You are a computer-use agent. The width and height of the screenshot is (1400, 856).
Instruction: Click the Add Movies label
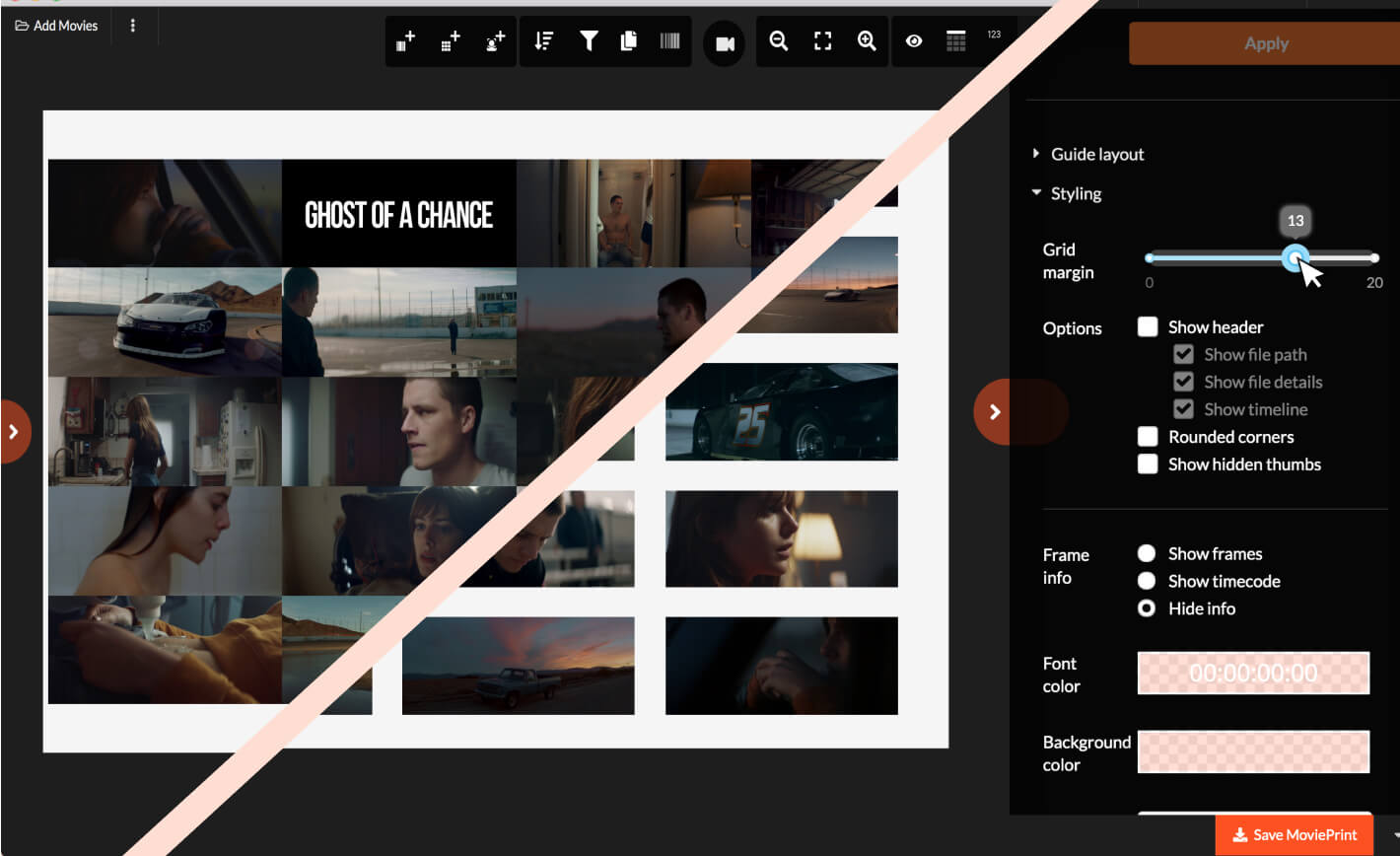[66, 26]
